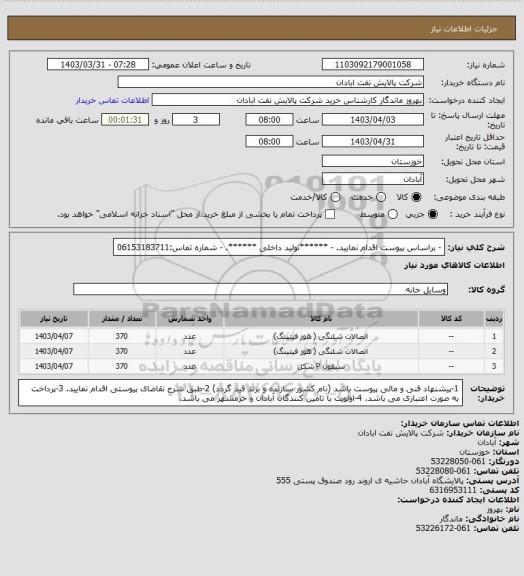Click the requester field بهروز ماندگار
The image size is (524, 576).
(288, 100)
